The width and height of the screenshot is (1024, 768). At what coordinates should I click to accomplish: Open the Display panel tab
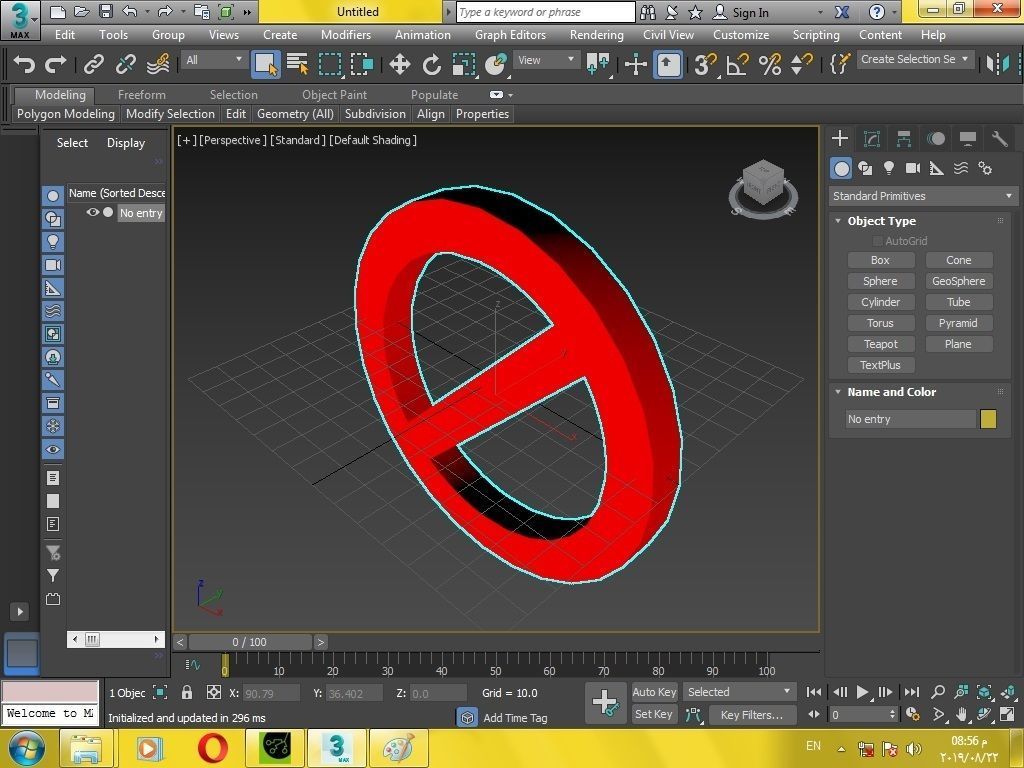click(x=968, y=138)
